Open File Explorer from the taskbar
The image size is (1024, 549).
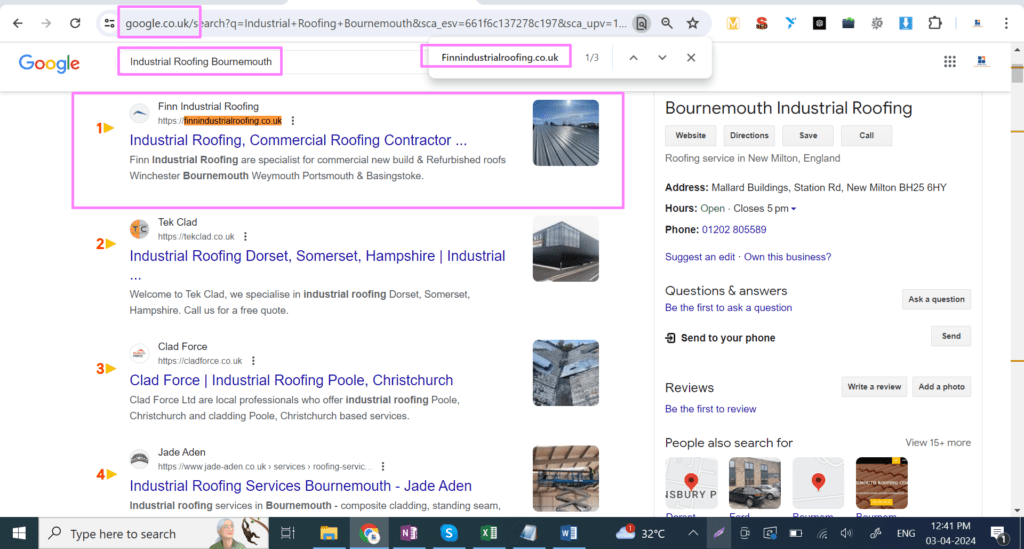[328, 533]
